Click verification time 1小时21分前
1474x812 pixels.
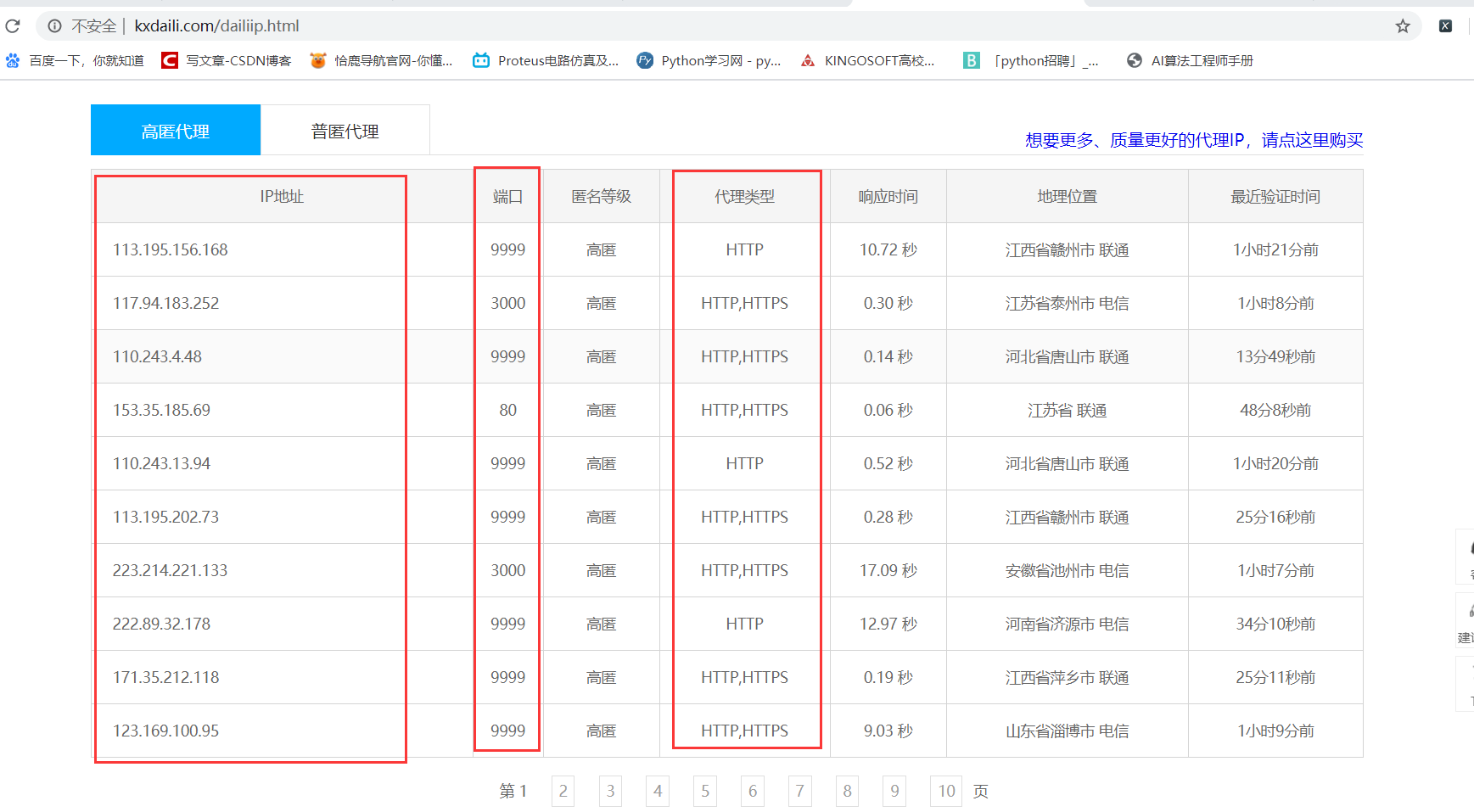[1275, 249]
